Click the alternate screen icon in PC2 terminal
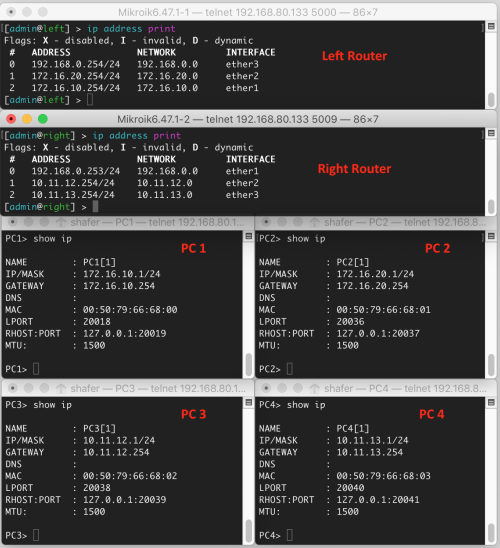Screen dimensions: 500x548 click(x=491, y=236)
